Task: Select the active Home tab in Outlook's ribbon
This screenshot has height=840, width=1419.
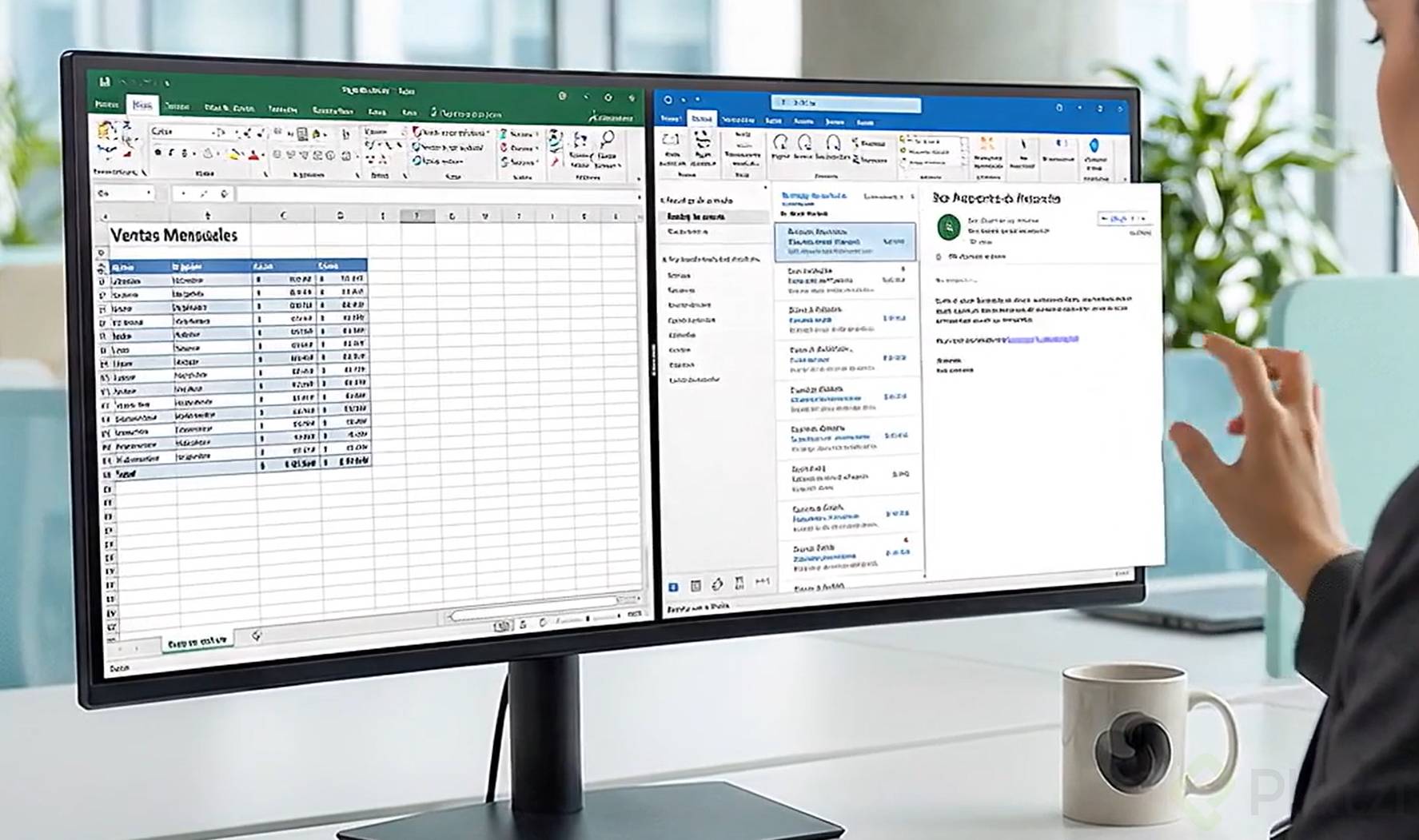Action: point(702,119)
